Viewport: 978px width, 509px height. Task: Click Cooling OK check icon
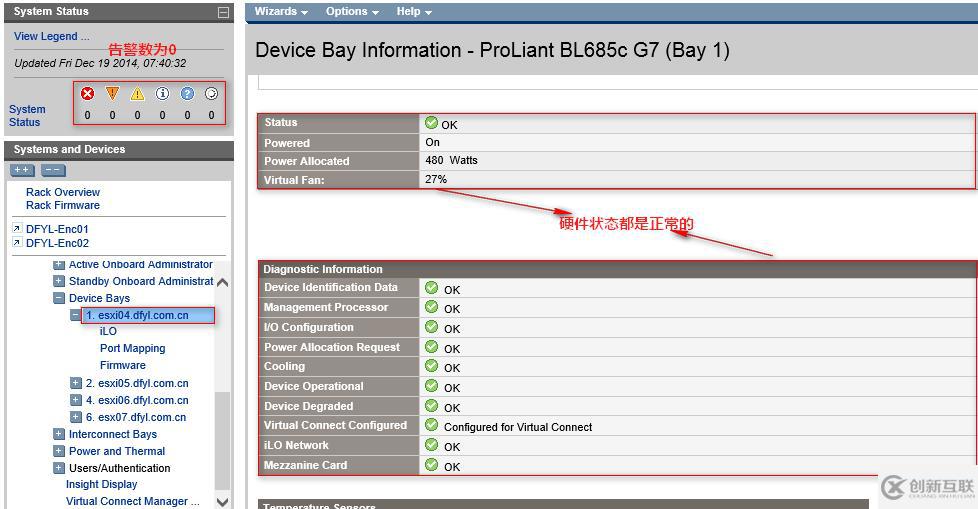coord(432,366)
